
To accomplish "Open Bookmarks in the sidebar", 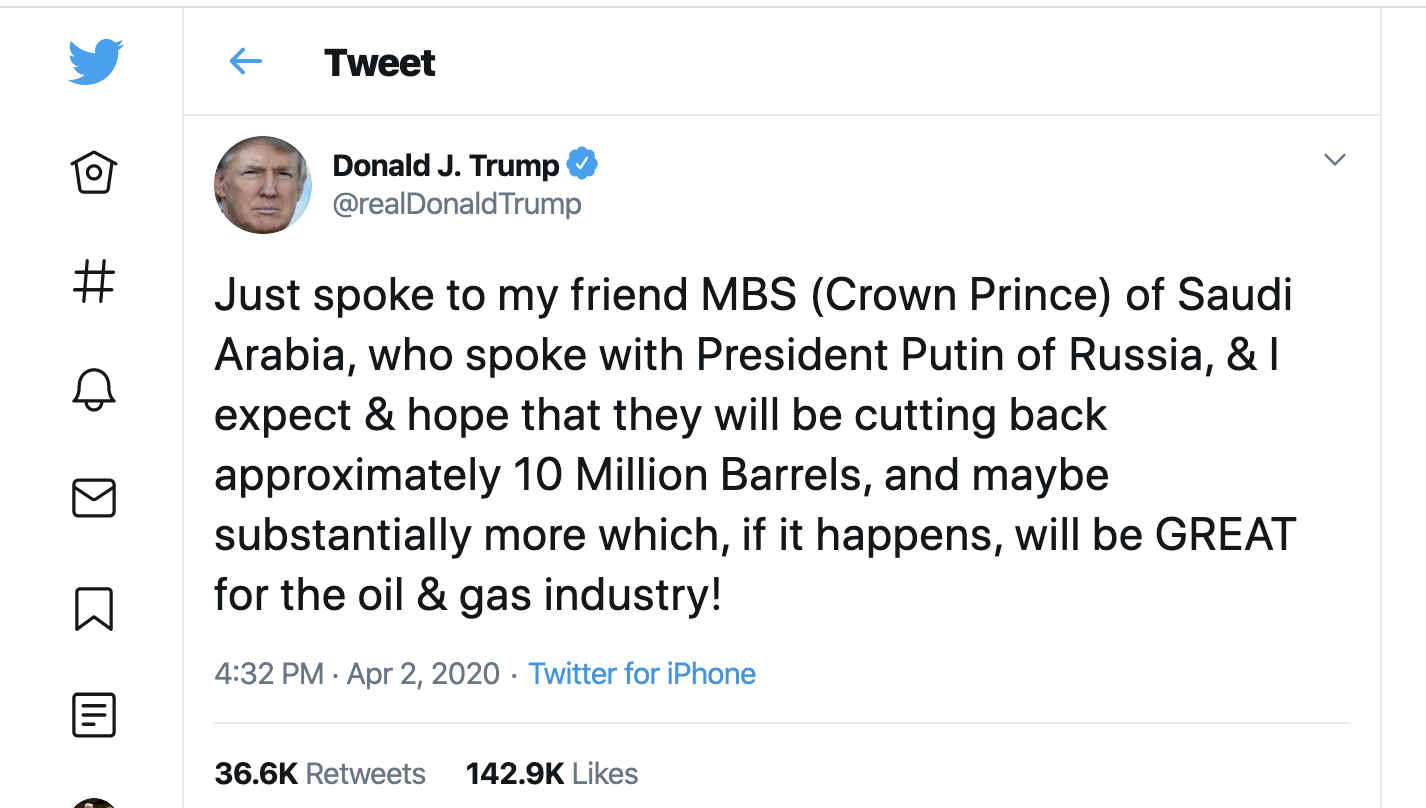I will click(94, 608).
